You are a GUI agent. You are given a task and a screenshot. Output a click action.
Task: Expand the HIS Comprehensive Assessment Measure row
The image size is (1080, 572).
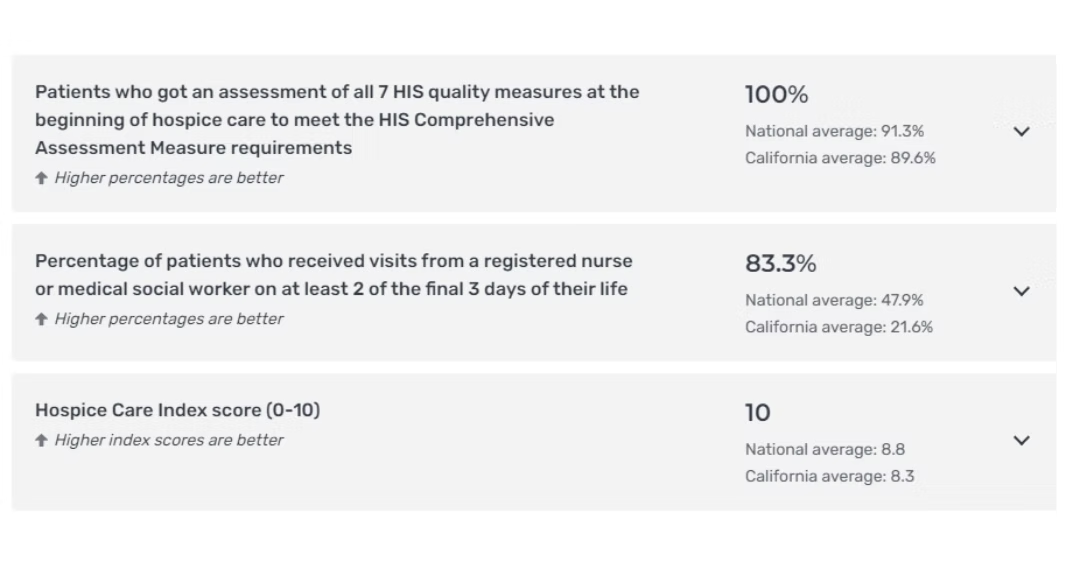coord(1021,131)
